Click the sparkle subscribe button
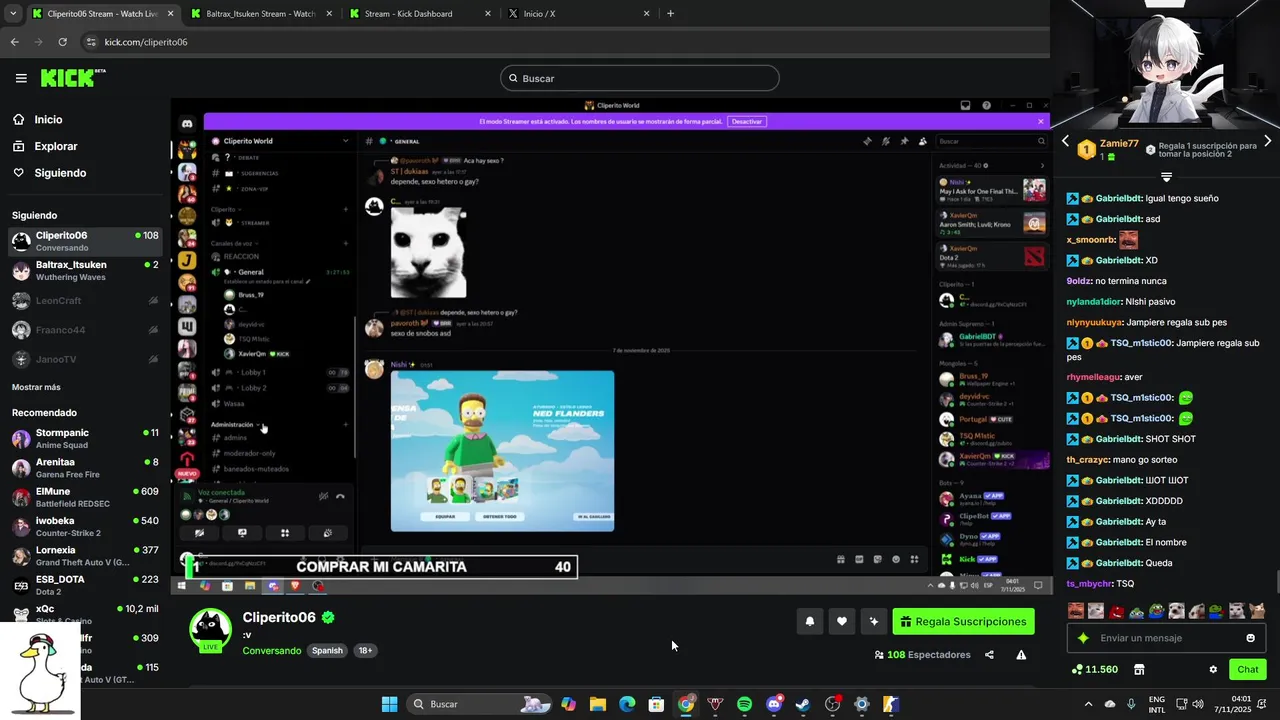Viewport: 1280px width, 720px height. pos(874,622)
